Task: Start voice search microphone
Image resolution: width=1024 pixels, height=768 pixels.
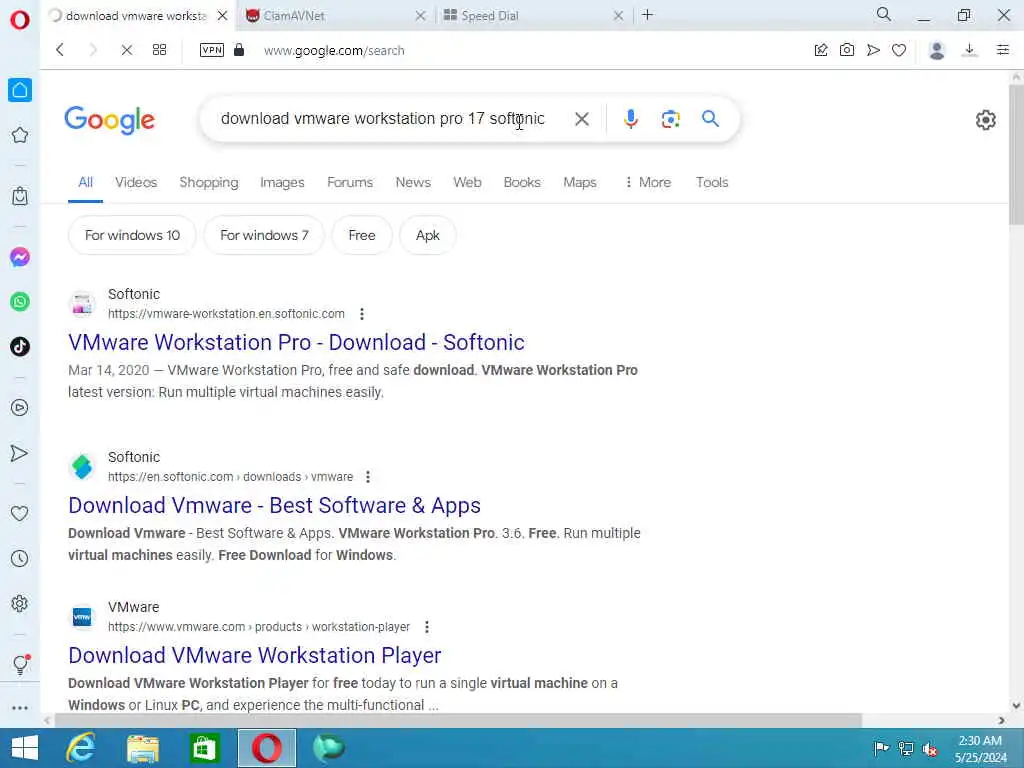Action: click(630, 119)
